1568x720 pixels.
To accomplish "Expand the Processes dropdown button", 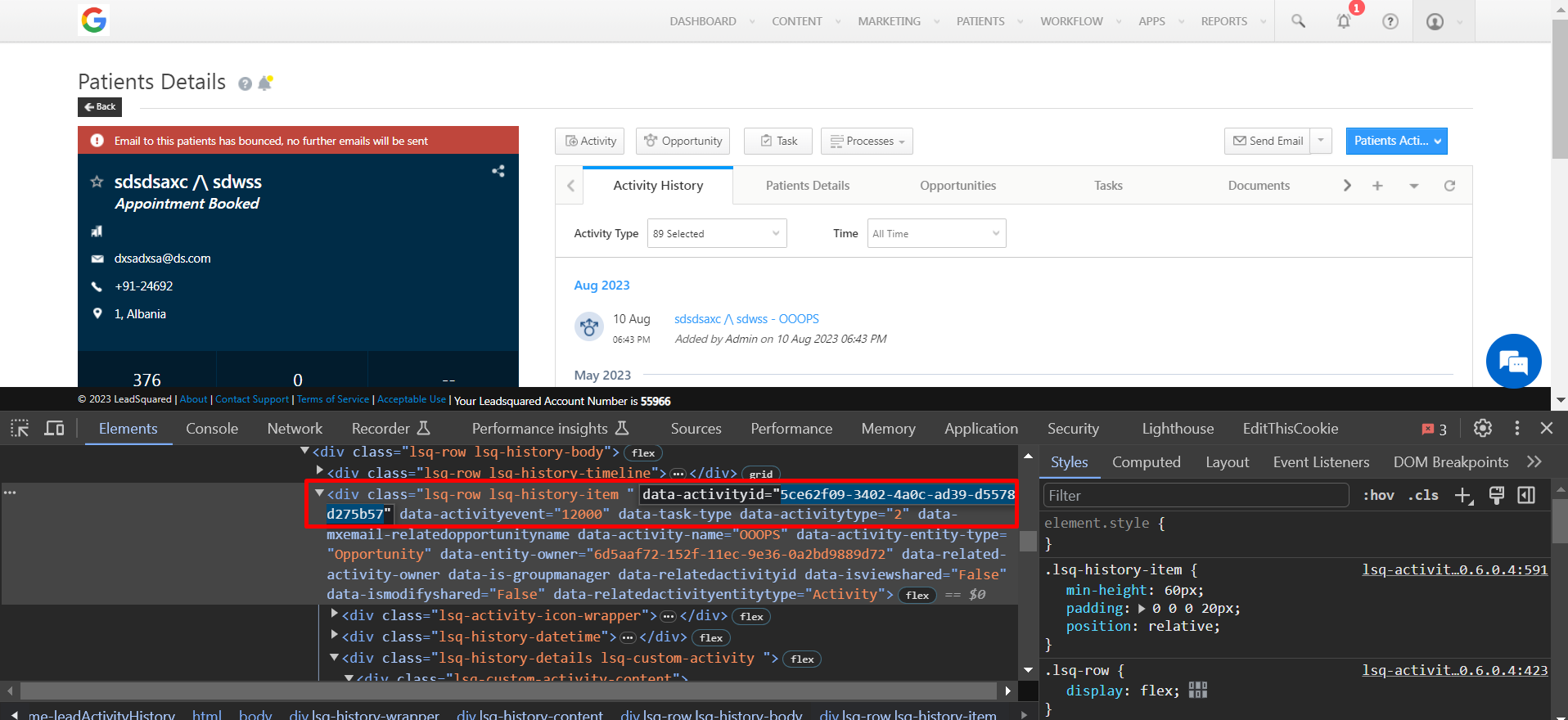I will [x=867, y=141].
